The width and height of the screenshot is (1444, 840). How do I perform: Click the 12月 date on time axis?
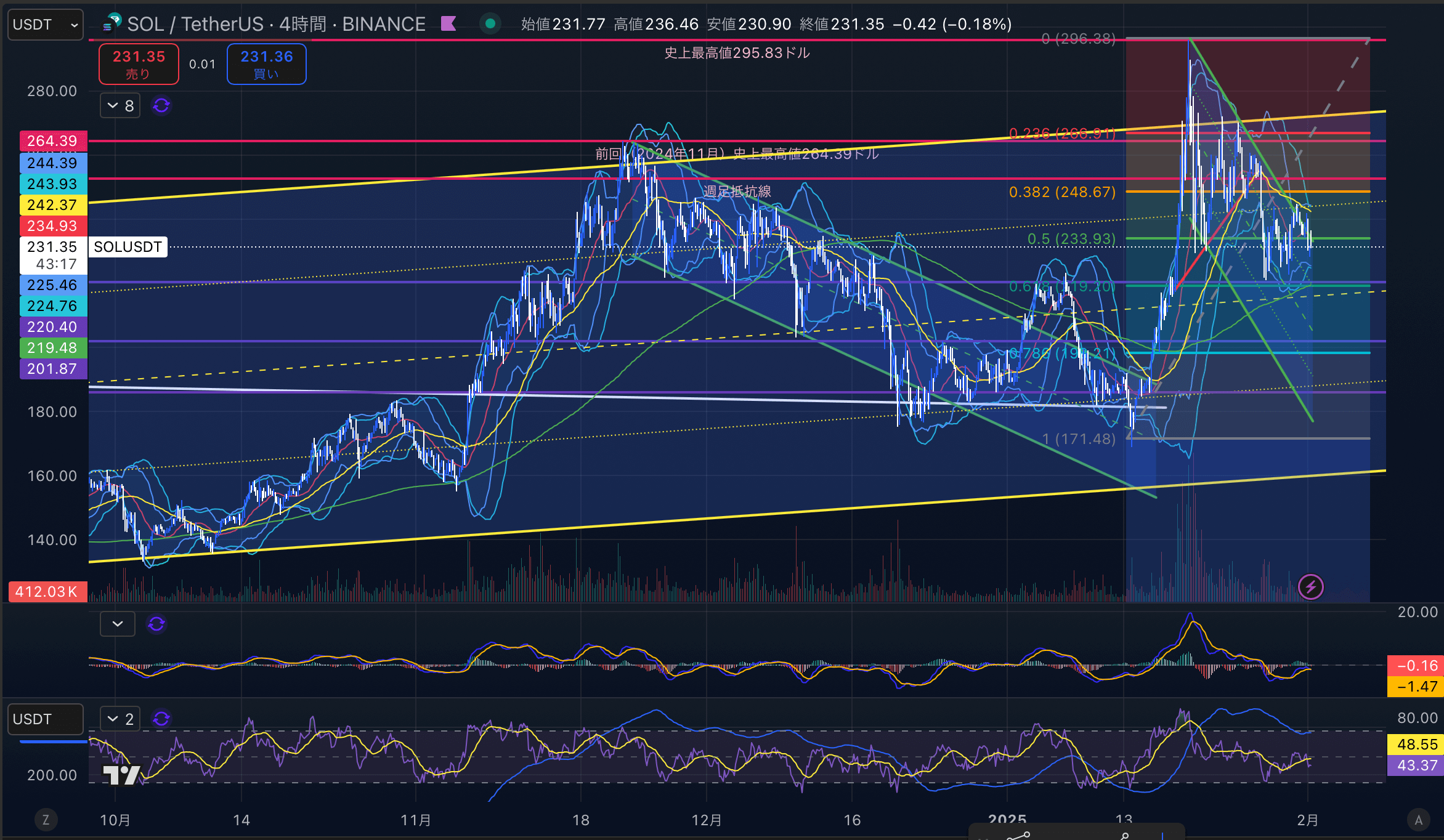click(x=707, y=820)
